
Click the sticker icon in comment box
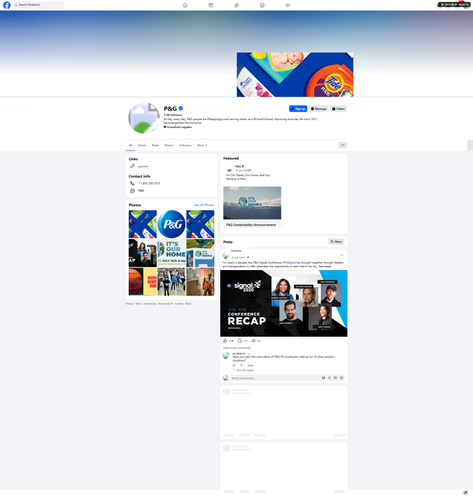click(x=341, y=378)
